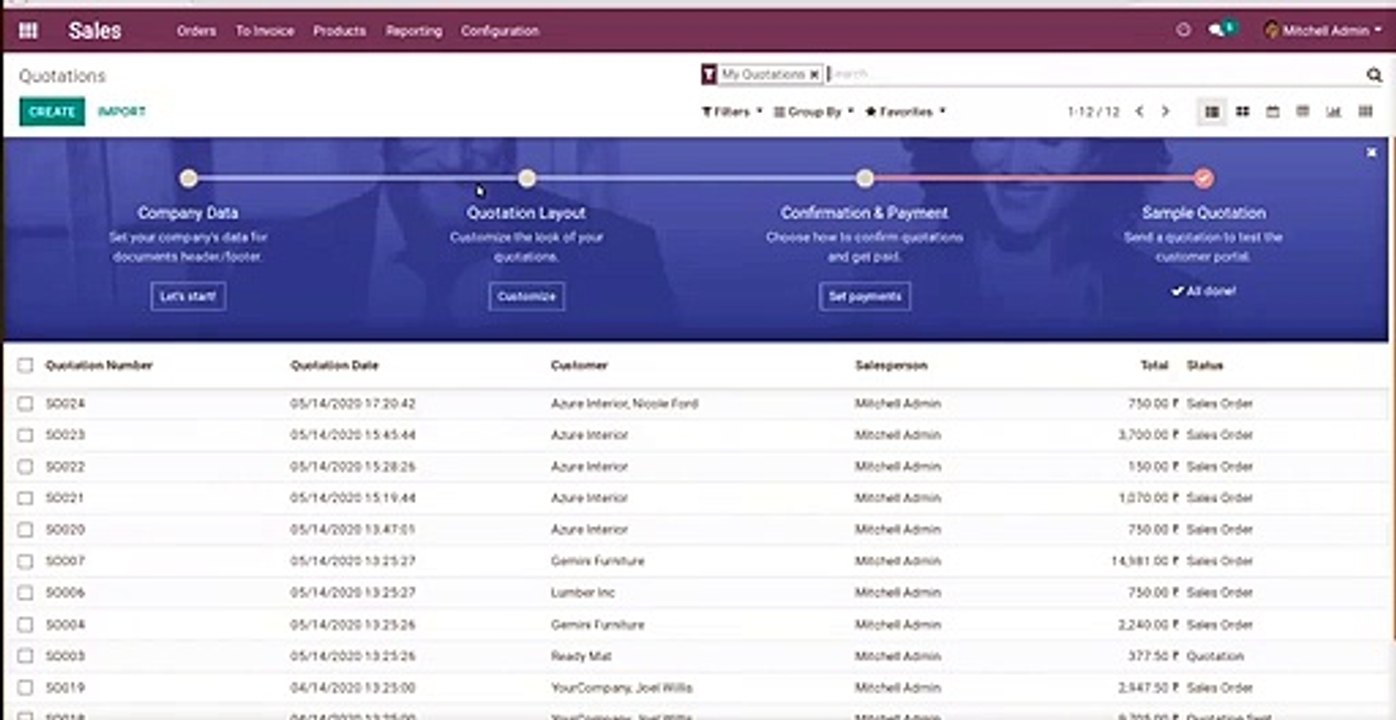
Task: Open Lumber Inc customer cell
Action: (x=583, y=593)
